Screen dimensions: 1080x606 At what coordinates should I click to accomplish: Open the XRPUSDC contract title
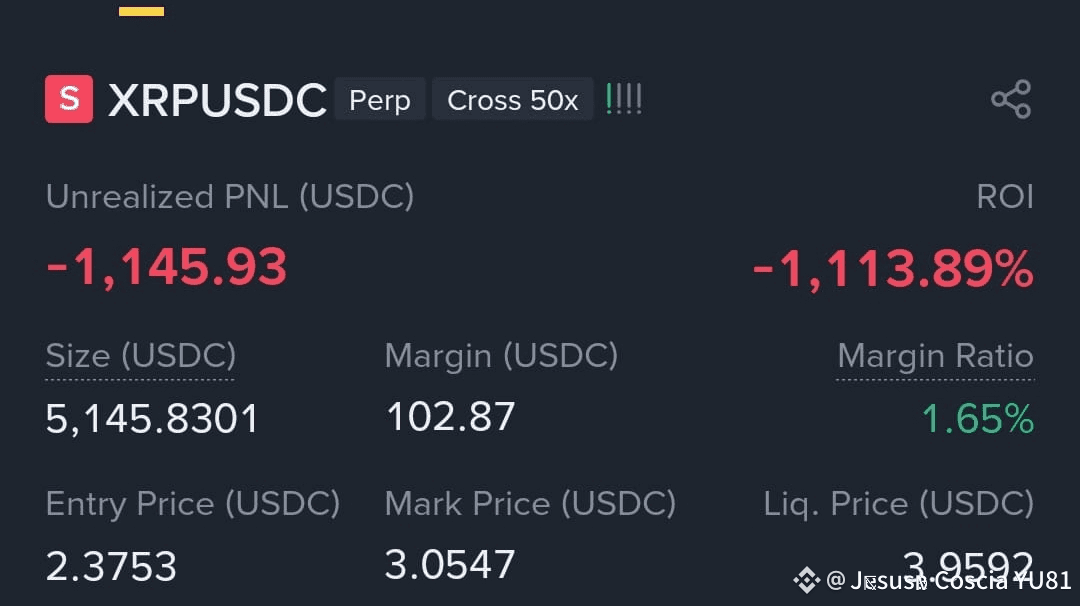[x=217, y=100]
